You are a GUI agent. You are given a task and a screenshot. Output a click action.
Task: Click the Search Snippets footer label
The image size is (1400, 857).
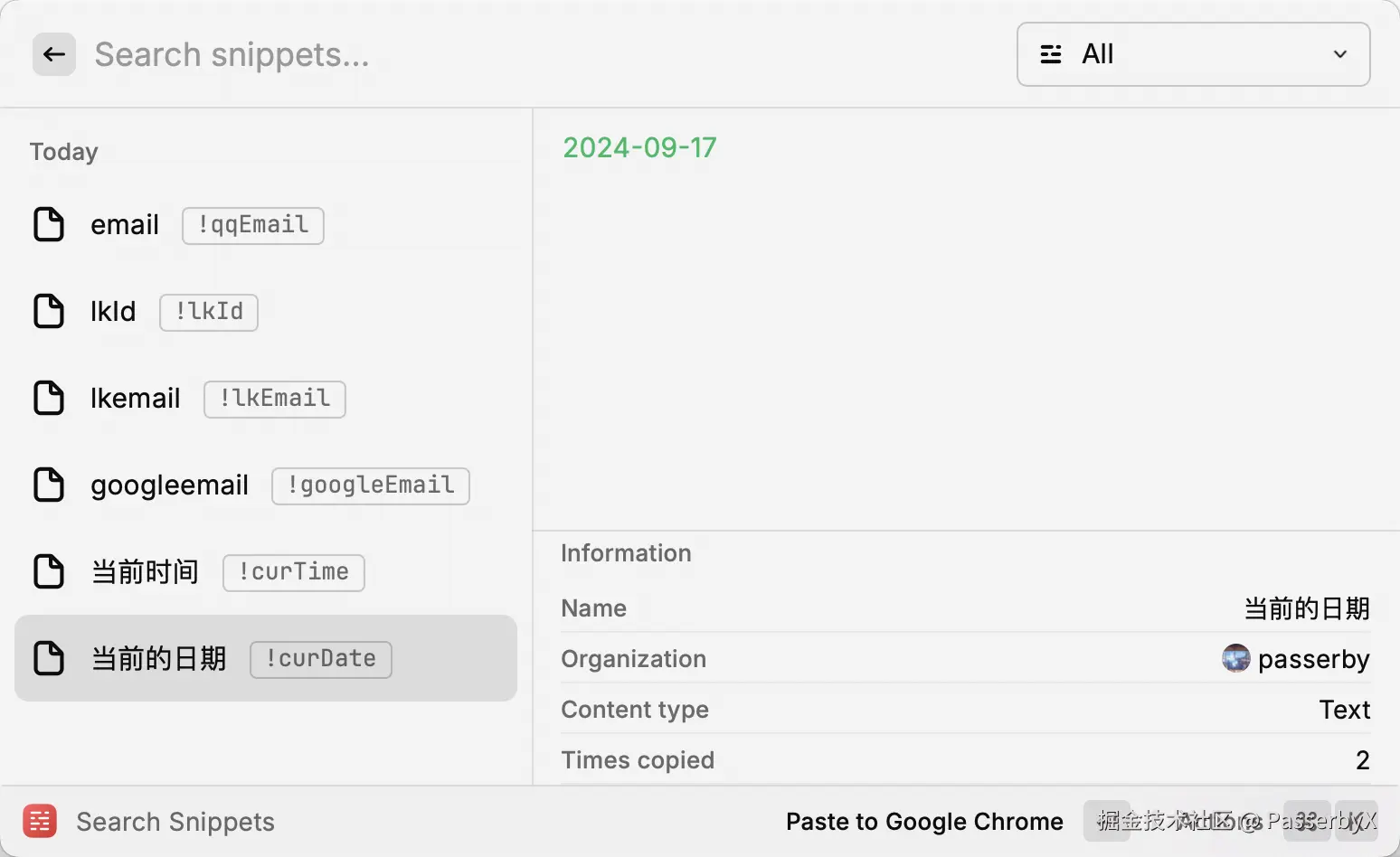click(175, 822)
